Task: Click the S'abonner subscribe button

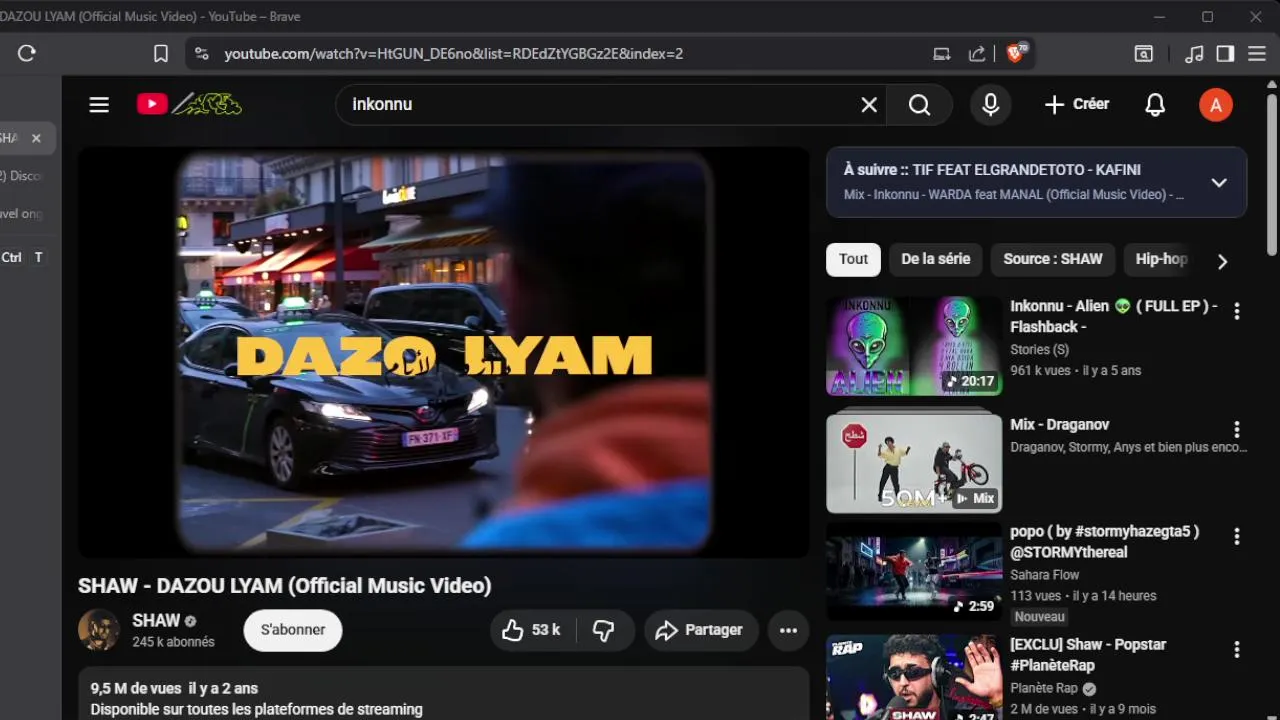Action: point(293,630)
